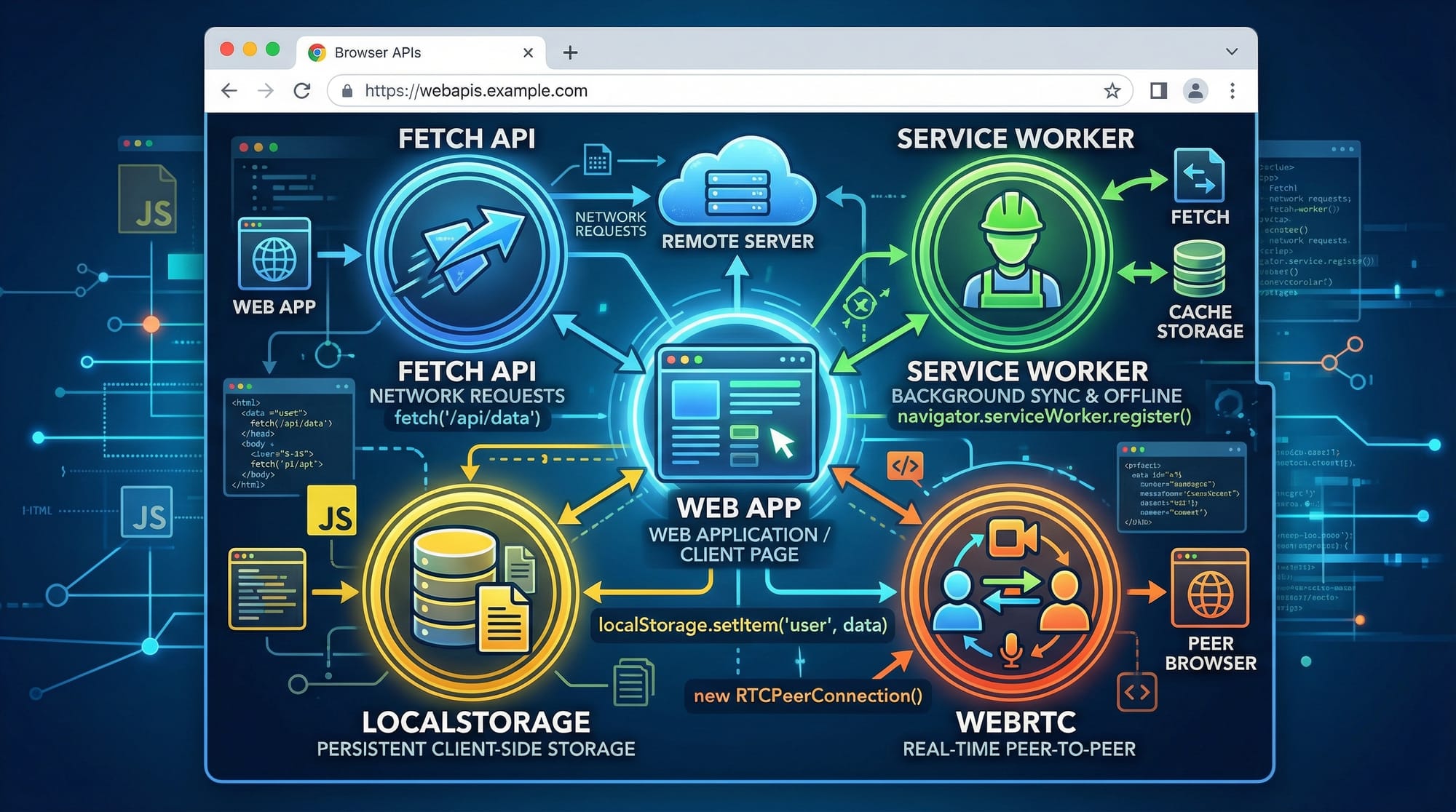
Task: Open a new tab with plus button
Action: tap(571, 52)
